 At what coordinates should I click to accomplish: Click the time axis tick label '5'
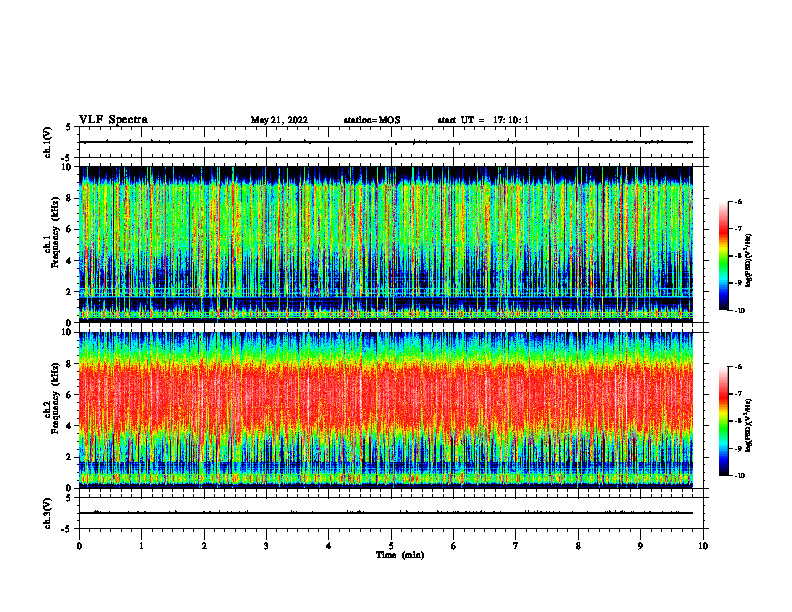[x=391, y=546]
